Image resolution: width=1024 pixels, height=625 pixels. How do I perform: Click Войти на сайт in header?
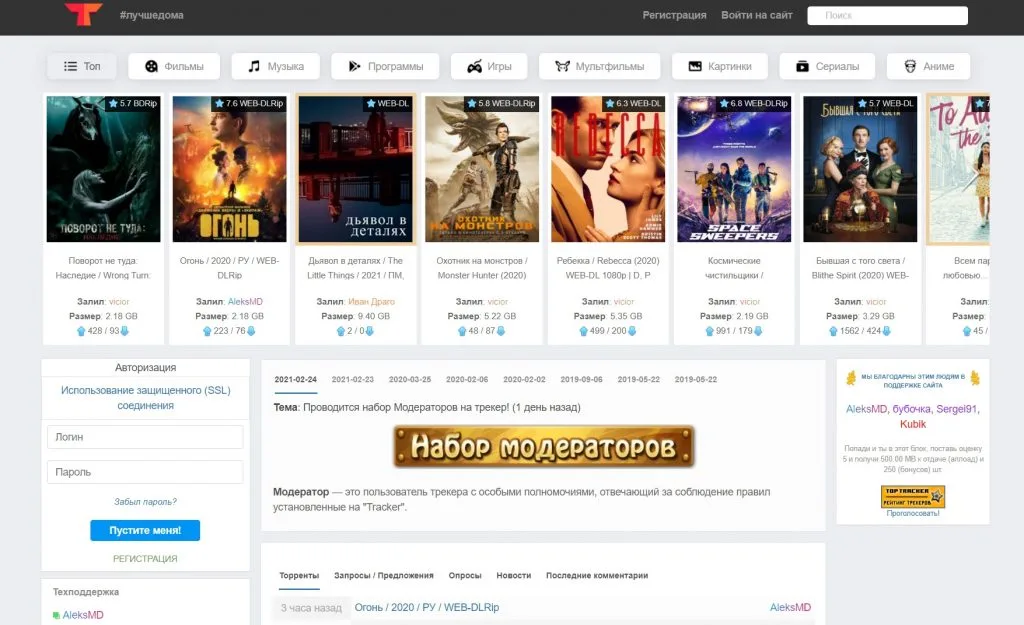(757, 15)
